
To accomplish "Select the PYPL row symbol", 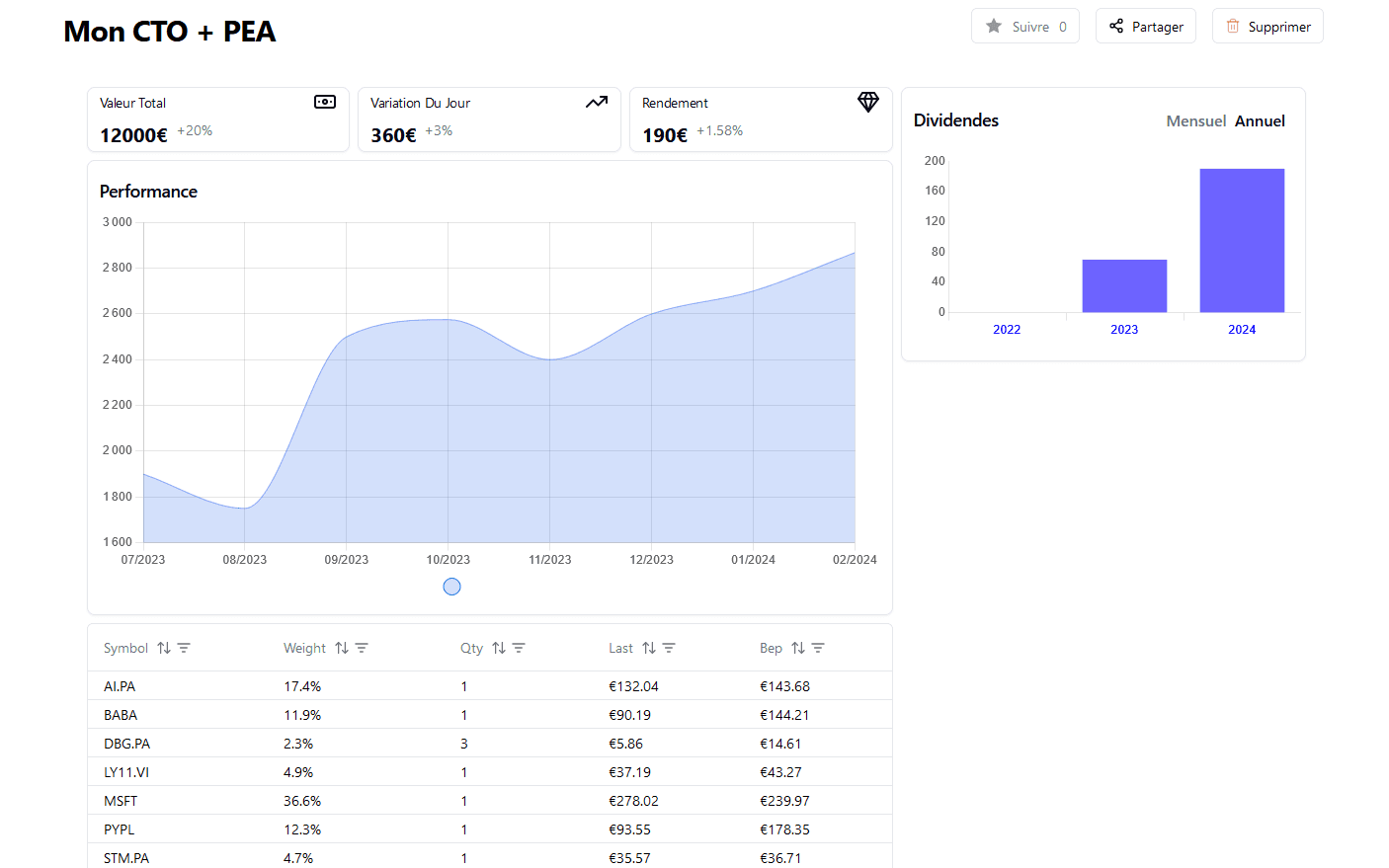I will [119, 829].
